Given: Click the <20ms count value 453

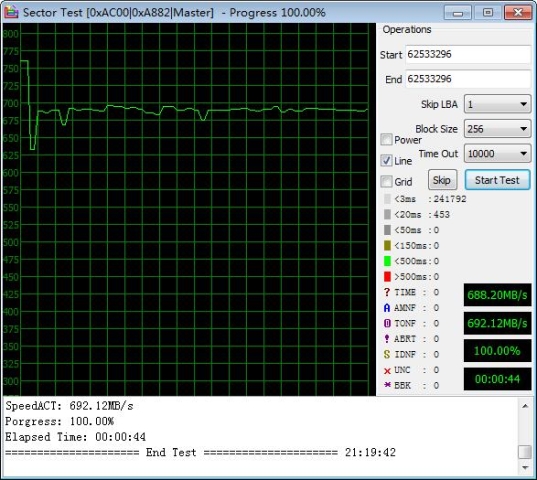Looking at the screenshot, I should (442, 214).
